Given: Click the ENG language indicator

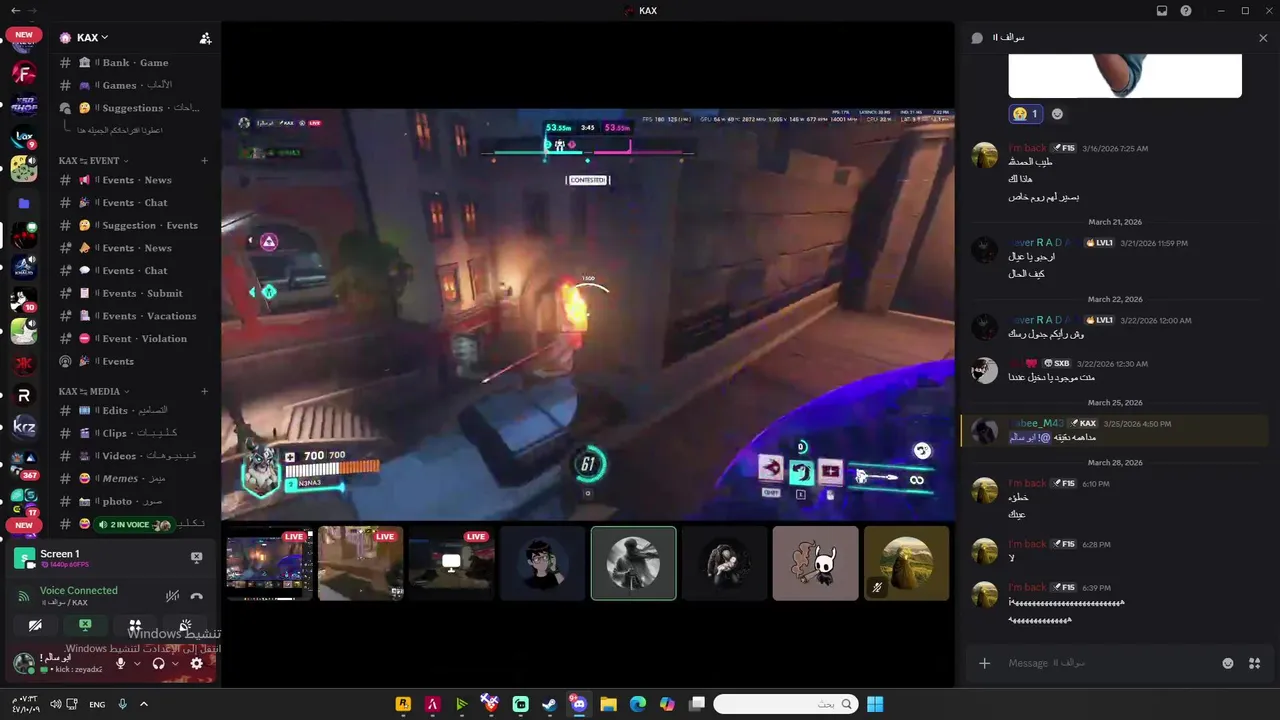Looking at the screenshot, I should click(x=97, y=705).
